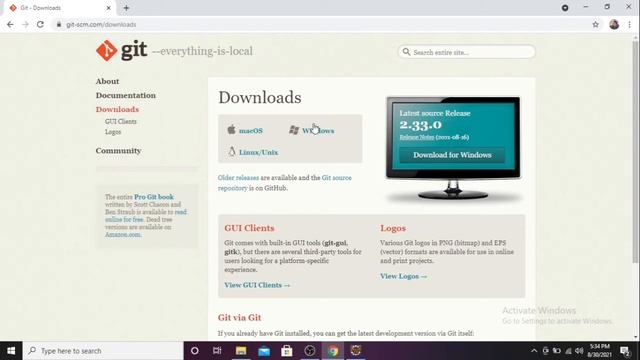
Task: Open Cortana circle on taskbar
Action: click(195, 351)
